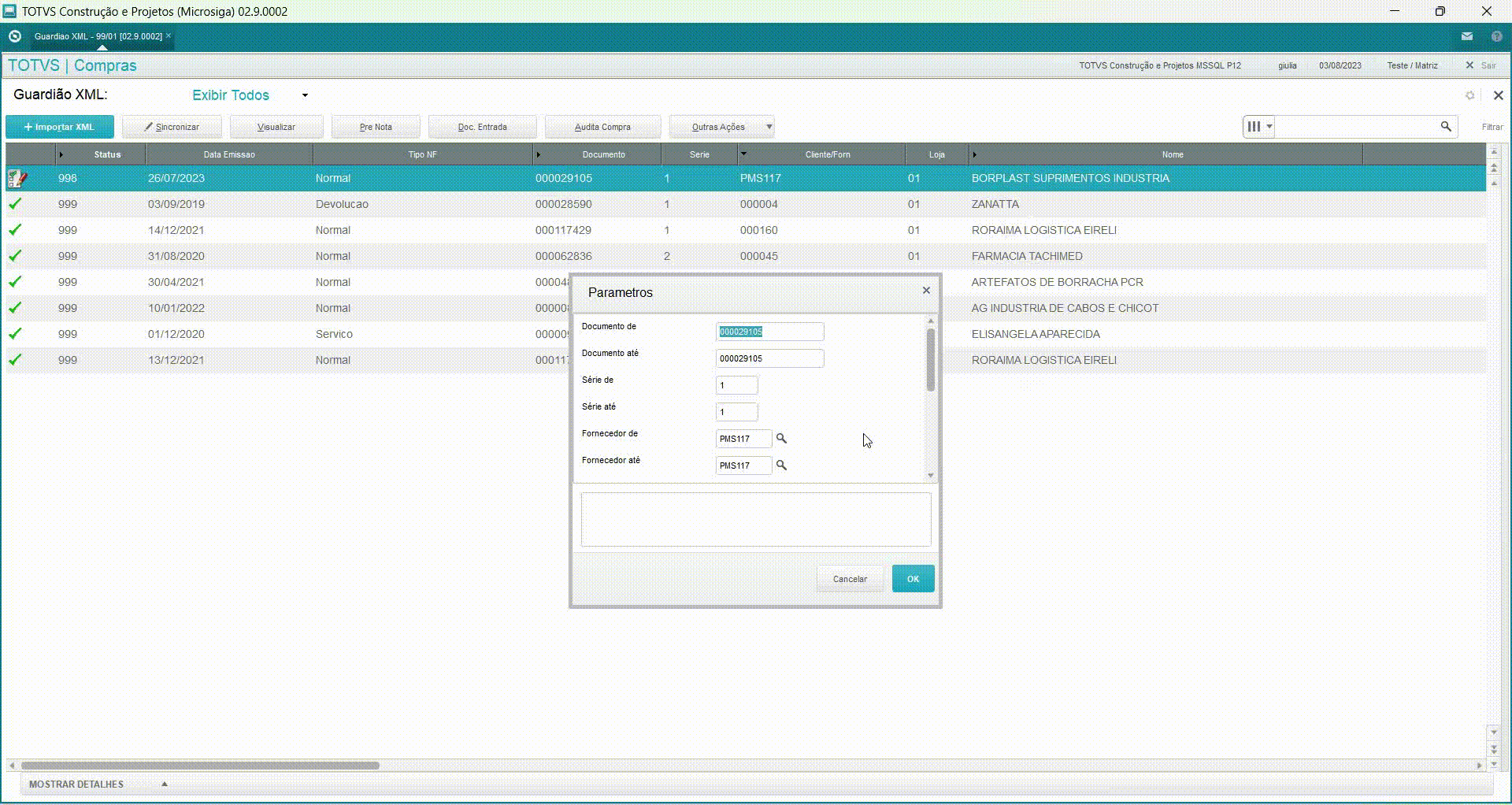The image size is (1512, 805).
Task: Click the Série de input field
Action: [x=736, y=385]
